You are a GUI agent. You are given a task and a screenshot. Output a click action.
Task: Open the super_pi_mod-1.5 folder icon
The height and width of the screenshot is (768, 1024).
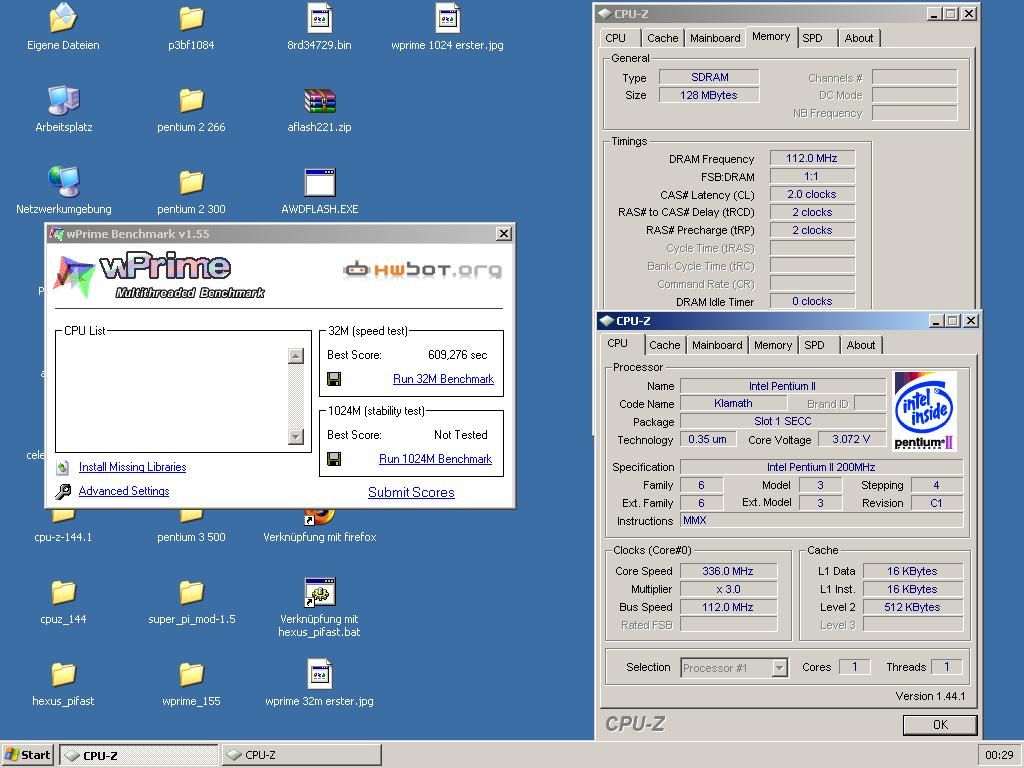(x=191, y=592)
